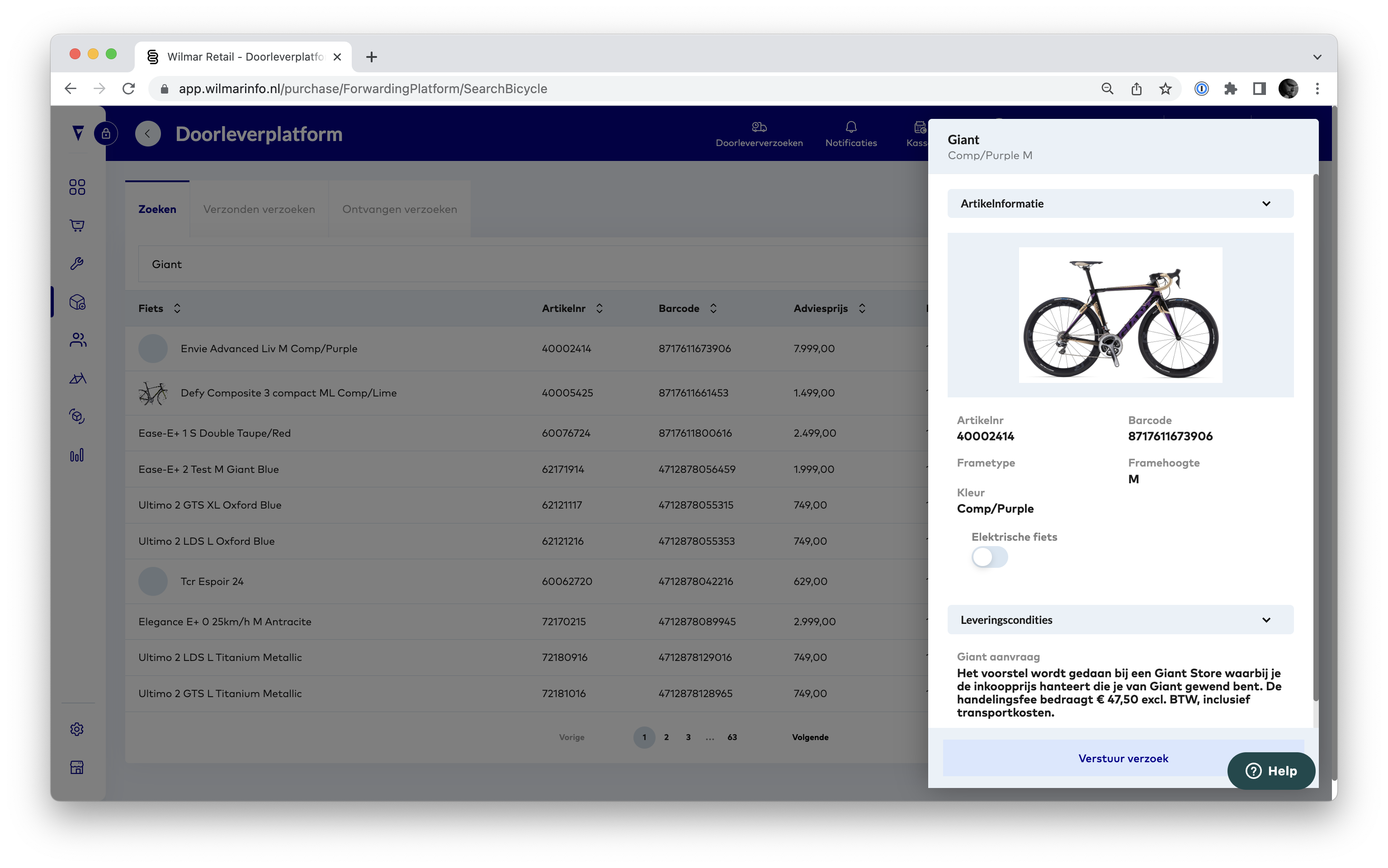Sort by the Fiets column arrows
This screenshot has width=1388, height=868.
pos(177,308)
